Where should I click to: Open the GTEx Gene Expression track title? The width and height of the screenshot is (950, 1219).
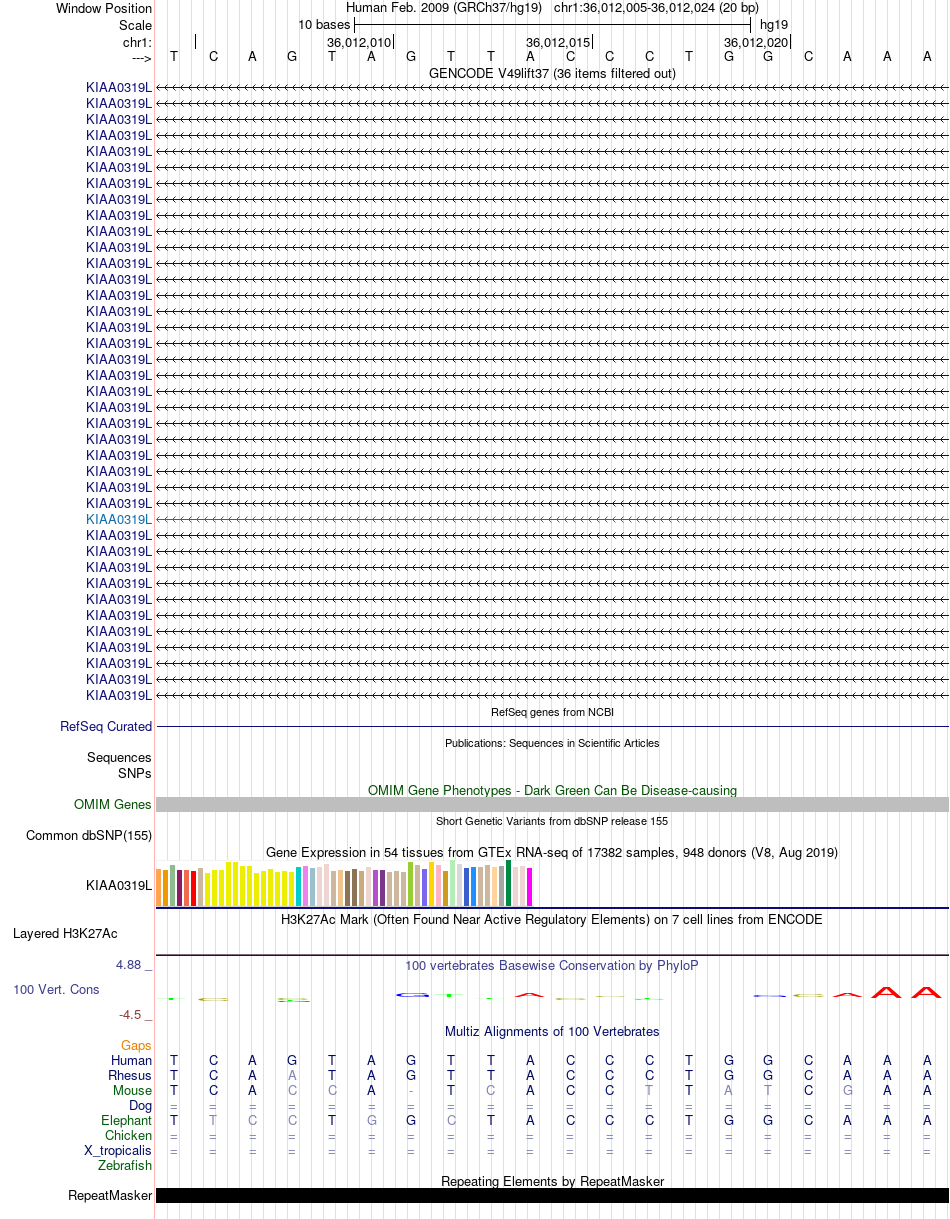(552, 852)
